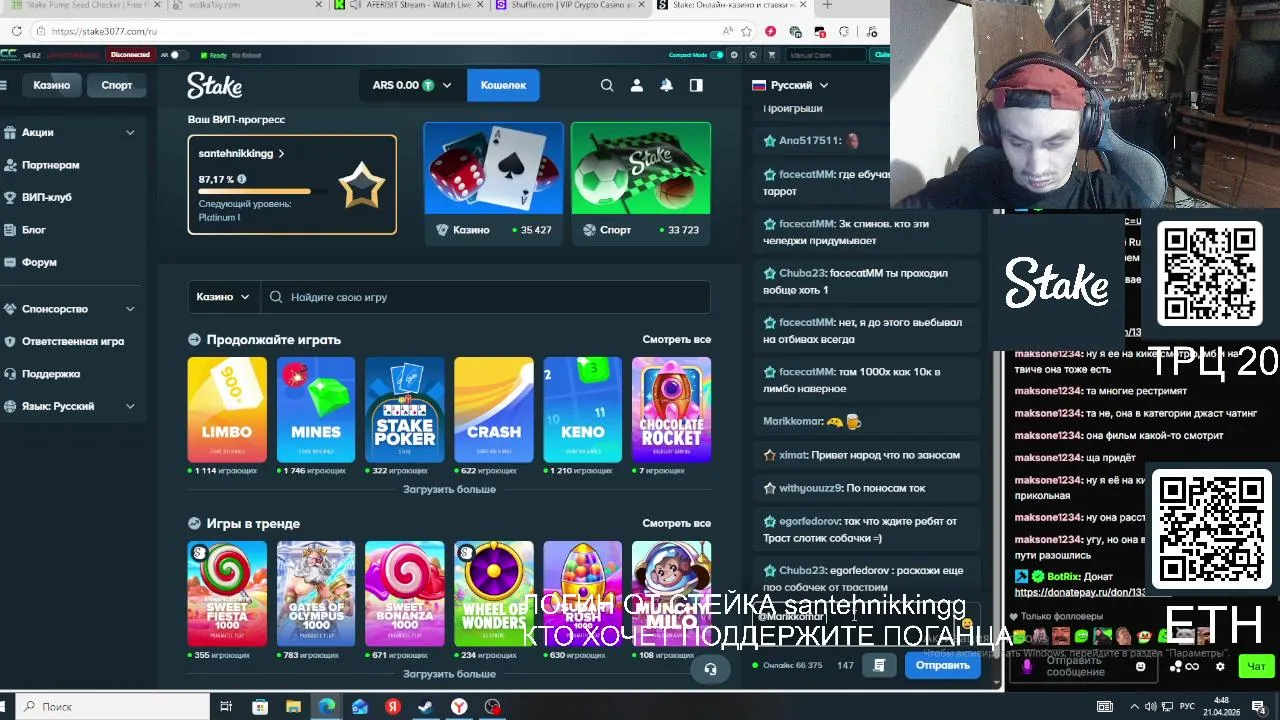1280x720 pixels.
Task: Click the purple microphone icon in stream chat
Action: click(1027, 666)
